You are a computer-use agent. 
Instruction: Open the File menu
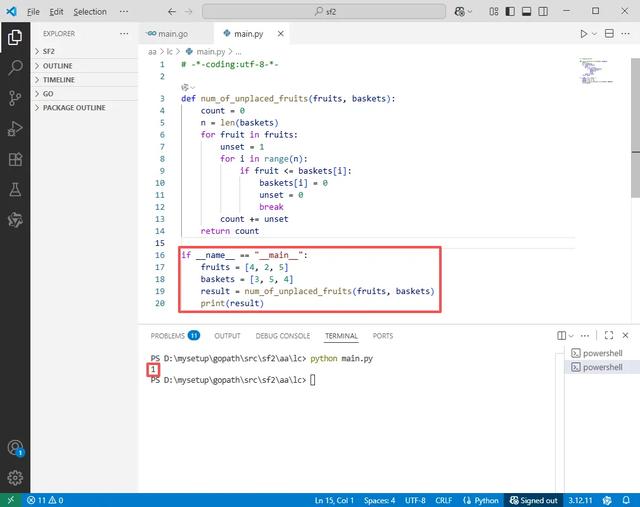(x=33, y=12)
